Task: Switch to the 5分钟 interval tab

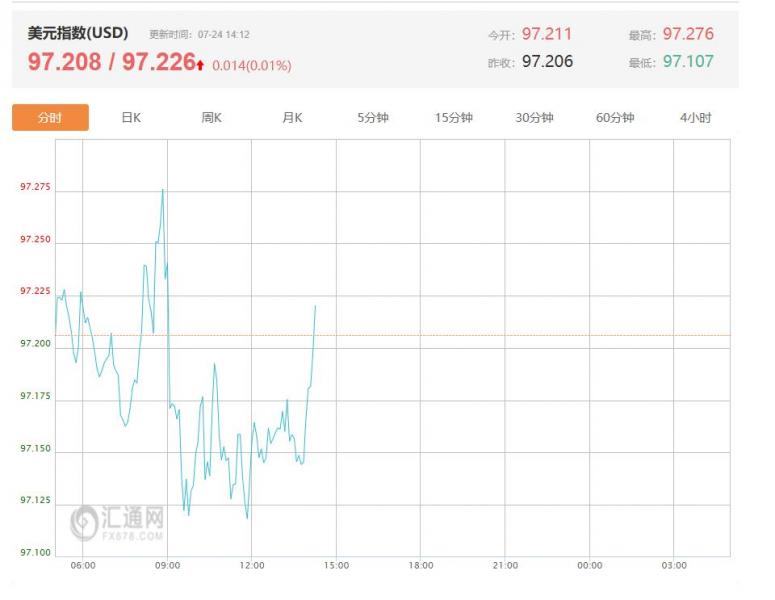Action: point(373,118)
